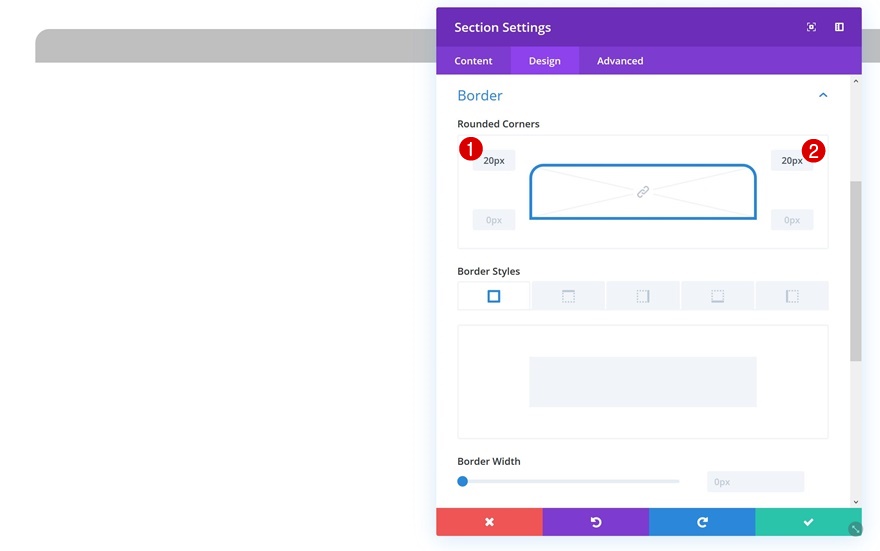
Task: Switch to the Content tab
Action: (473, 61)
